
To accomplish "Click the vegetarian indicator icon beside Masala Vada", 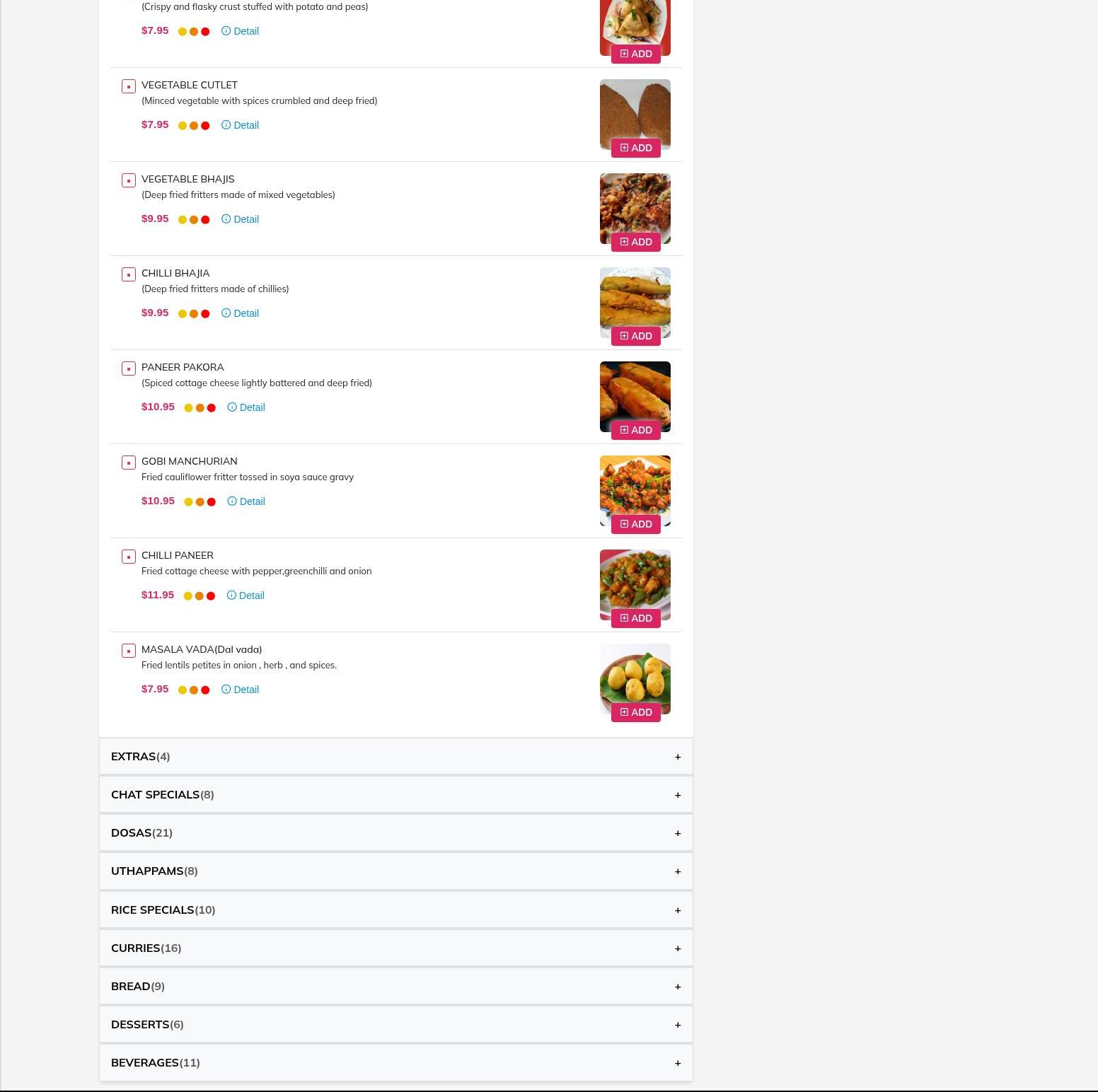I will [129, 651].
